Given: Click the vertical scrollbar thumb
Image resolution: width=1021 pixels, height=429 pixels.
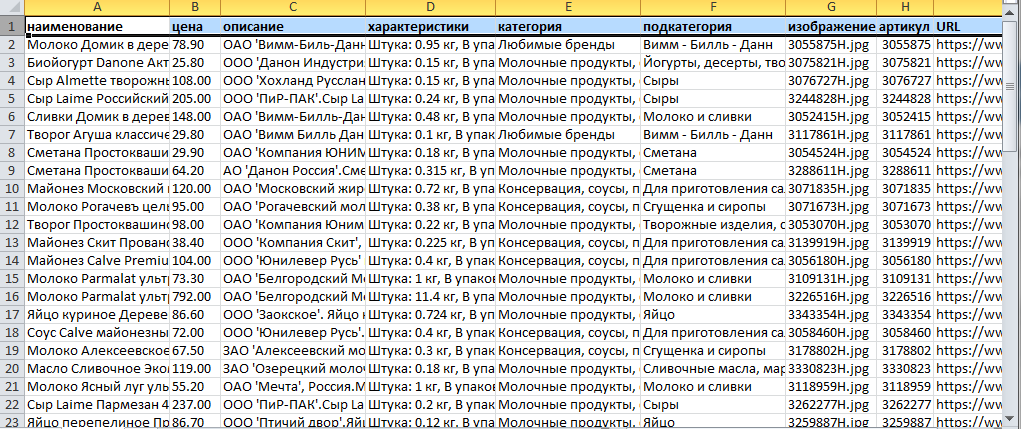Looking at the screenshot, I should pyautogui.click(x=1010, y=87).
